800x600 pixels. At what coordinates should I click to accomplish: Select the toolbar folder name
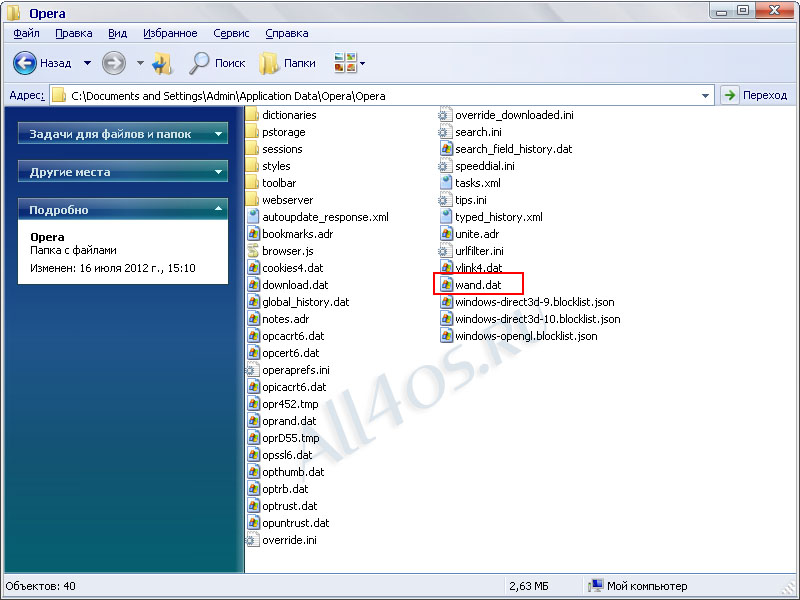(279, 183)
